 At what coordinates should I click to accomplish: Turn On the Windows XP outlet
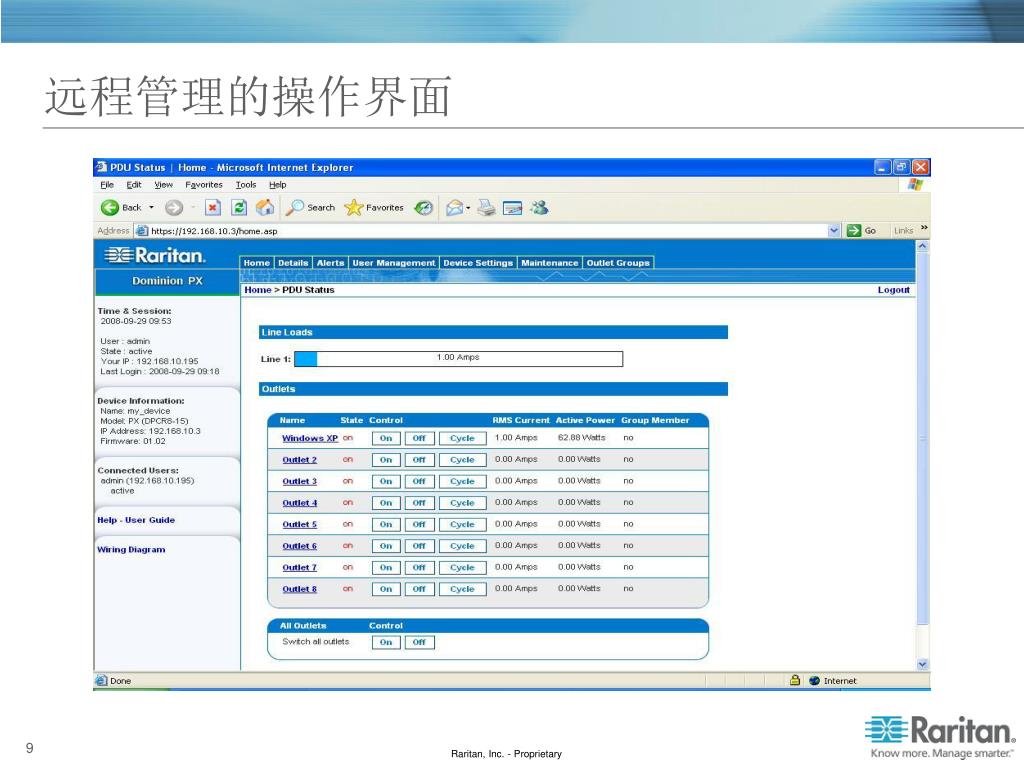point(386,438)
